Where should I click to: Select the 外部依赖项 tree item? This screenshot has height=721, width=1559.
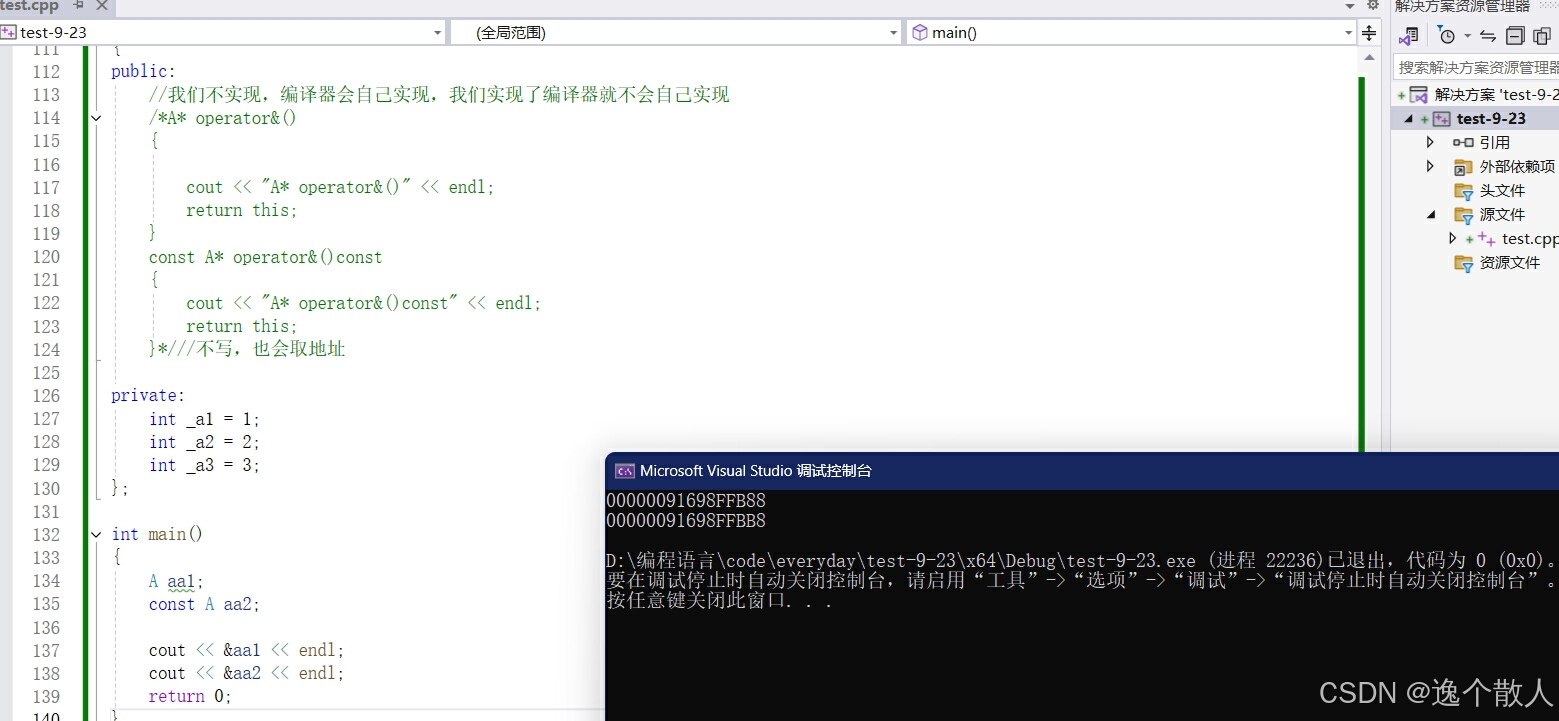(1517, 166)
